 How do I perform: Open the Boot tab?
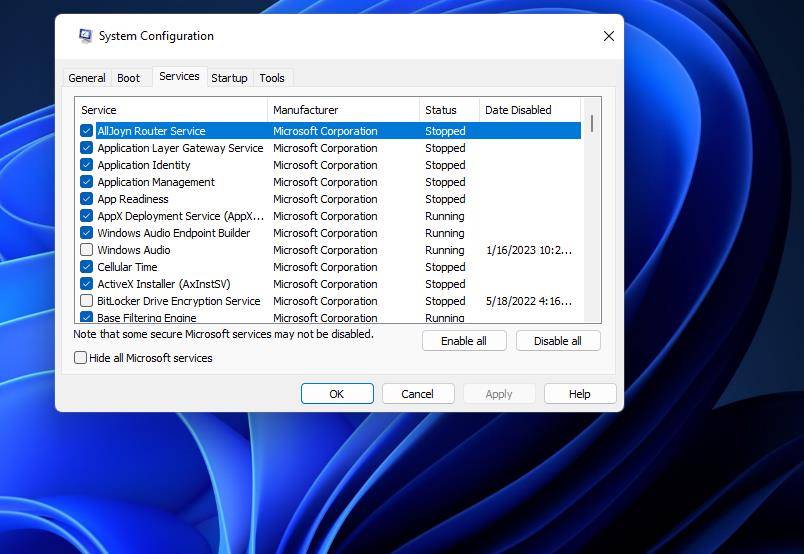pyautogui.click(x=128, y=78)
